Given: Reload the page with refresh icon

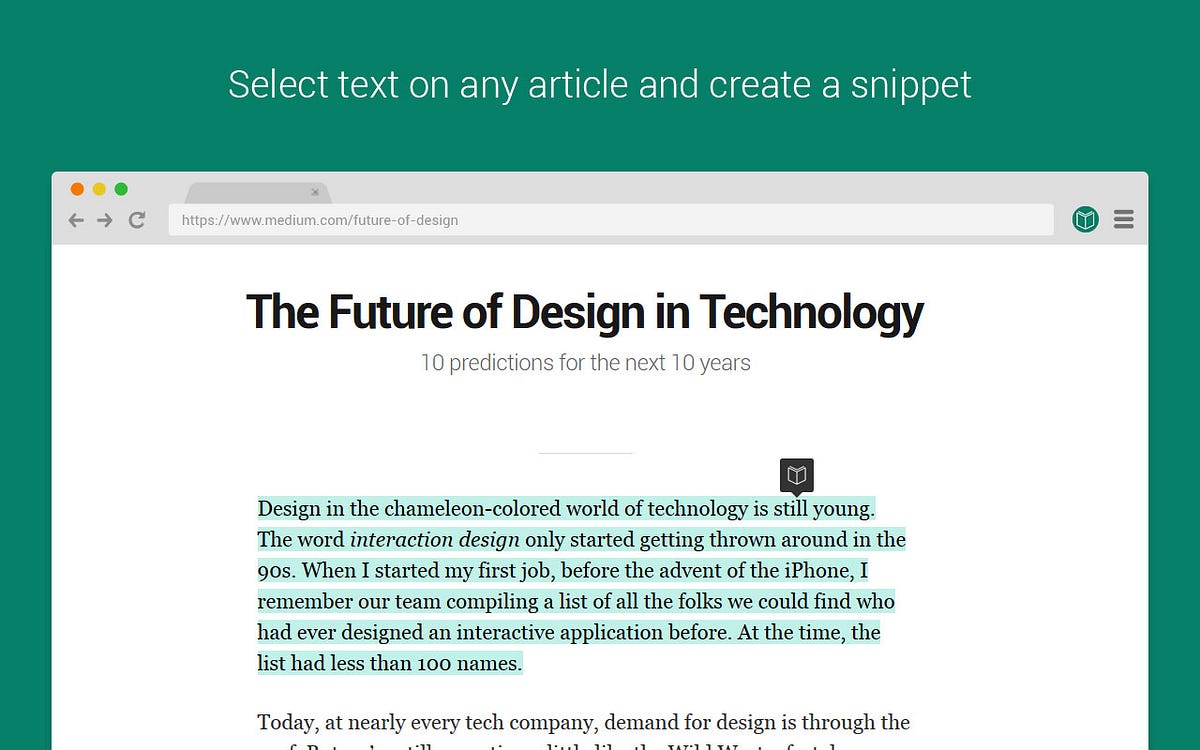Looking at the screenshot, I should click(137, 220).
